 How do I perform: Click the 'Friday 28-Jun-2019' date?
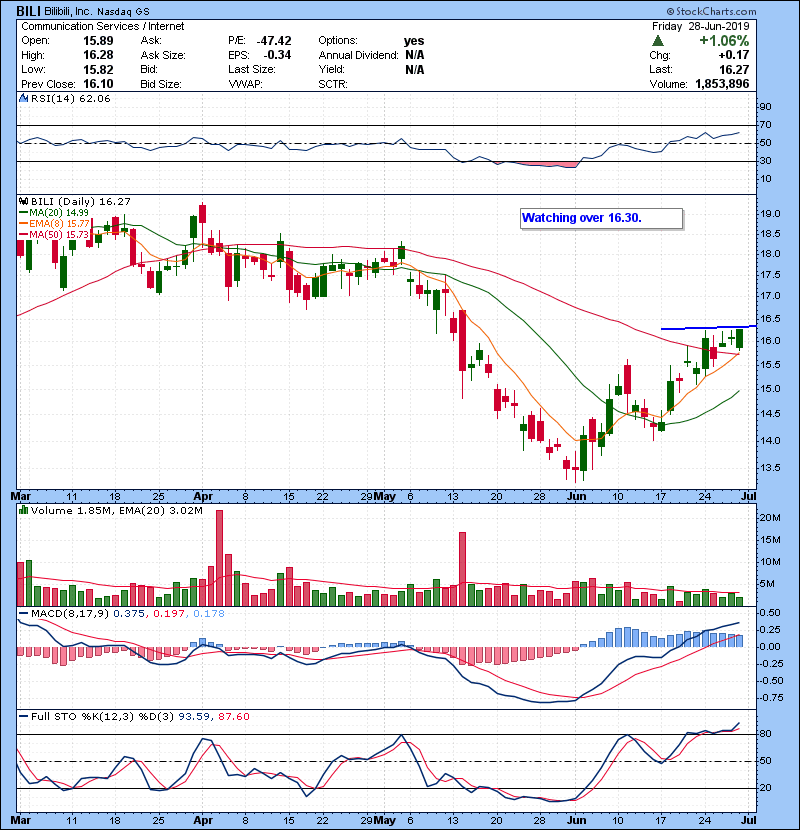[x=700, y=26]
